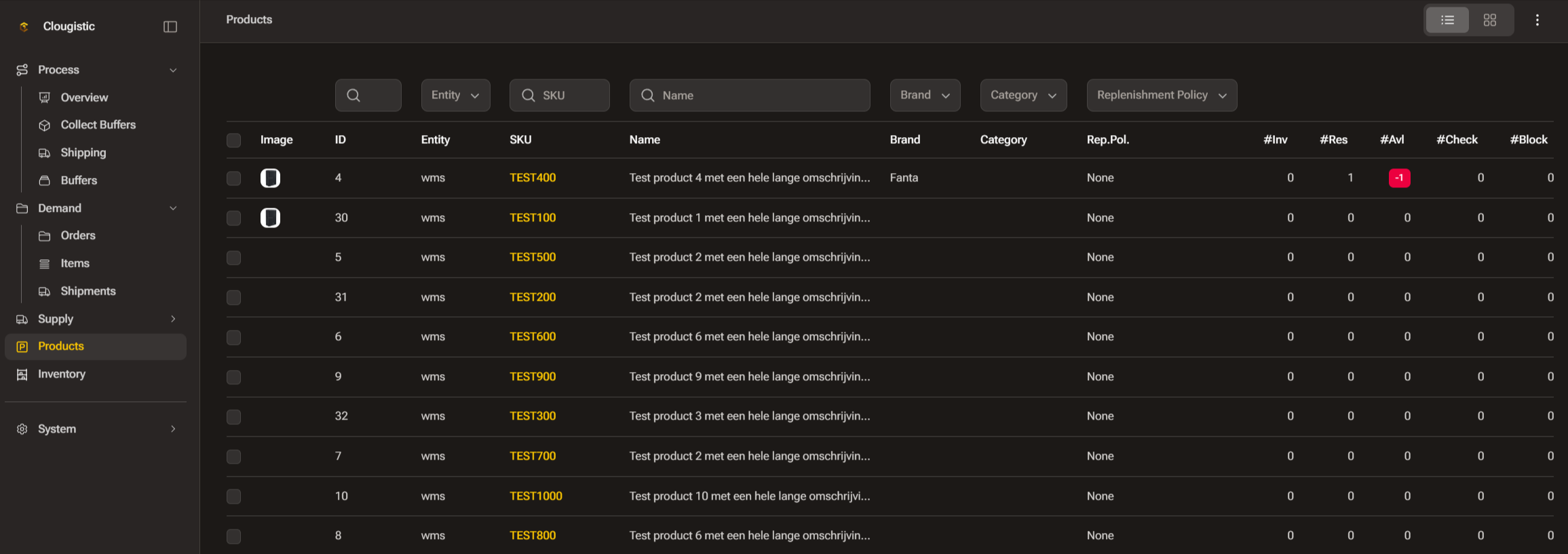This screenshot has height=554, width=1568.
Task: Open the TEST300 SKU link
Action: point(533,416)
